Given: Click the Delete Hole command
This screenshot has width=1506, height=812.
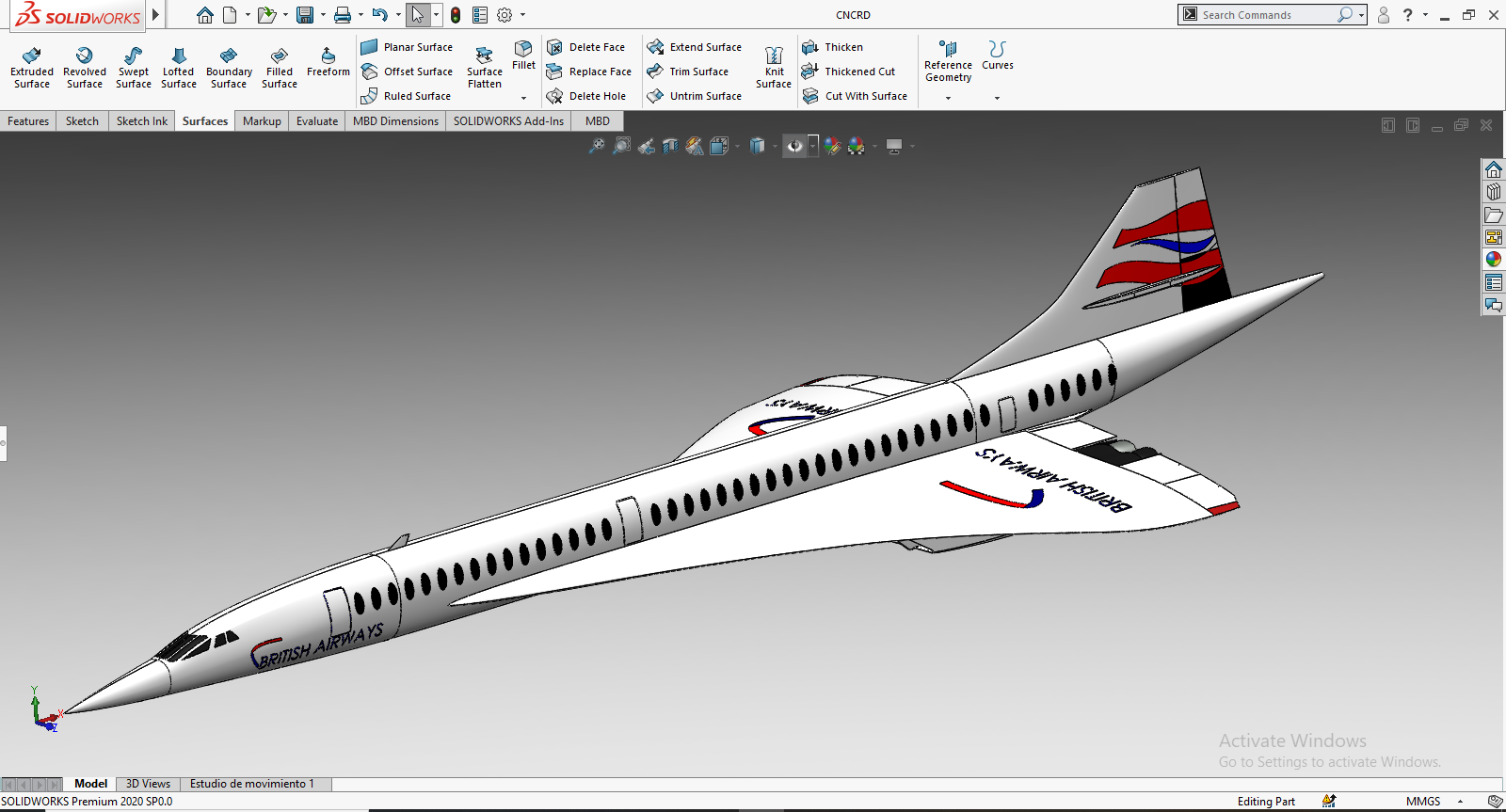Looking at the screenshot, I should coord(585,96).
